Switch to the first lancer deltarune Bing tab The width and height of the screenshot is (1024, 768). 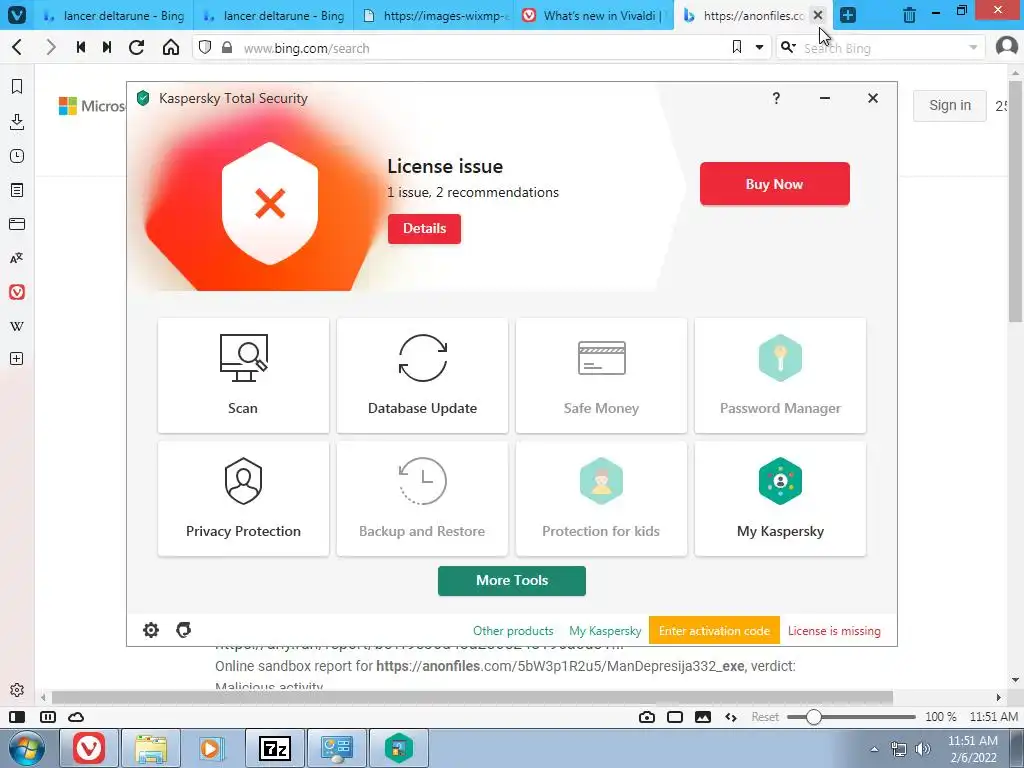114,15
